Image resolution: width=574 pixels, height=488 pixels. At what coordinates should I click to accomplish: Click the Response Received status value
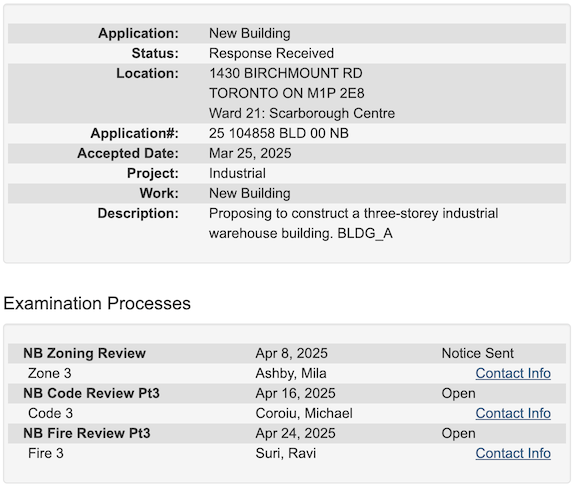point(271,53)
